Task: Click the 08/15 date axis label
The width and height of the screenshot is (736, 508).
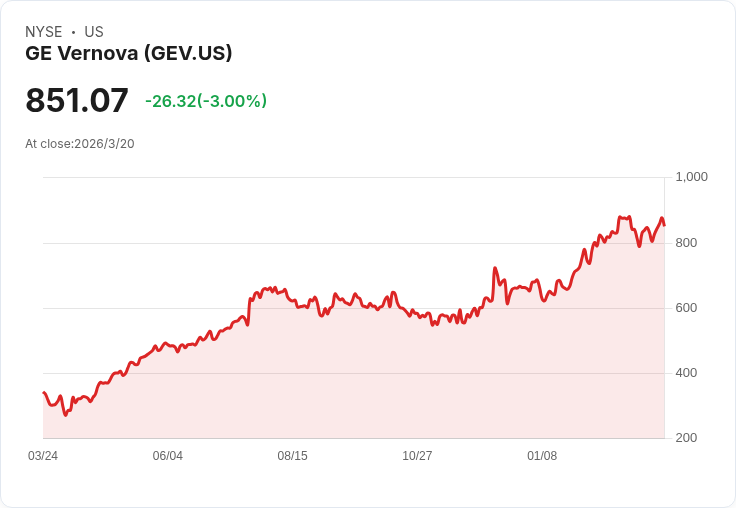Action: tap(292, 456)
